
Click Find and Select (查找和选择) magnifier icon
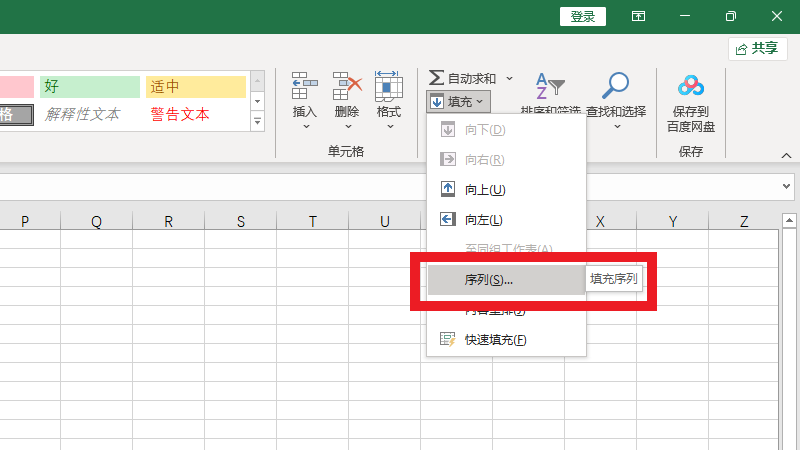click(616, 88)
